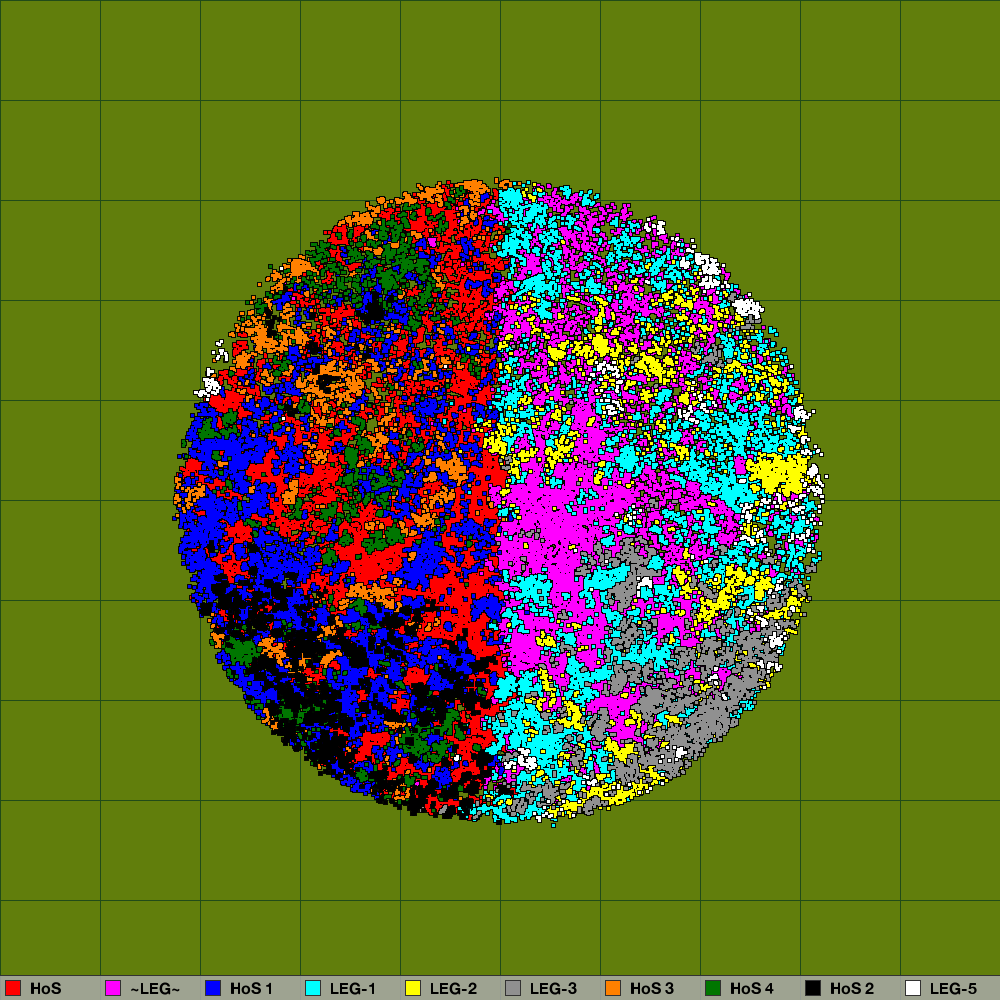Select the HoS 3 legend label

[x=652, y=989]
